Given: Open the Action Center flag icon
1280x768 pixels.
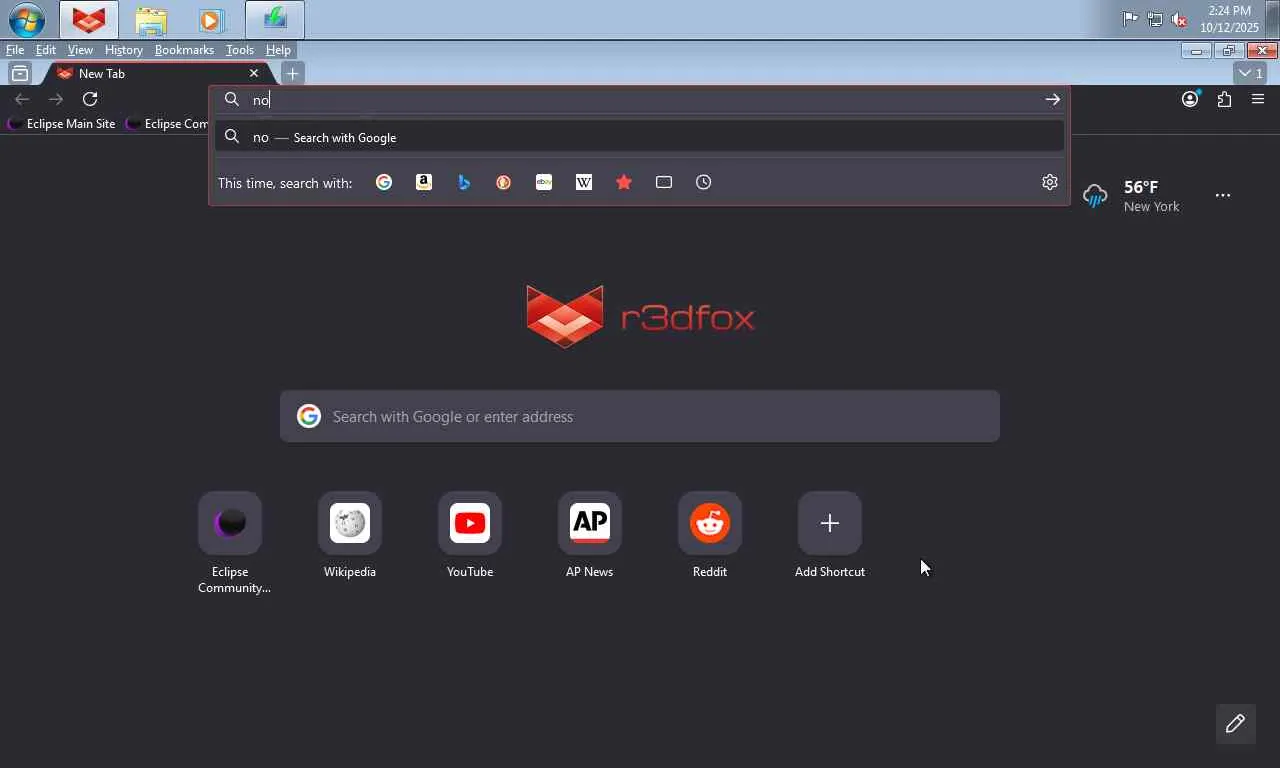Looking at the screenshot, I should [1130, 19].
